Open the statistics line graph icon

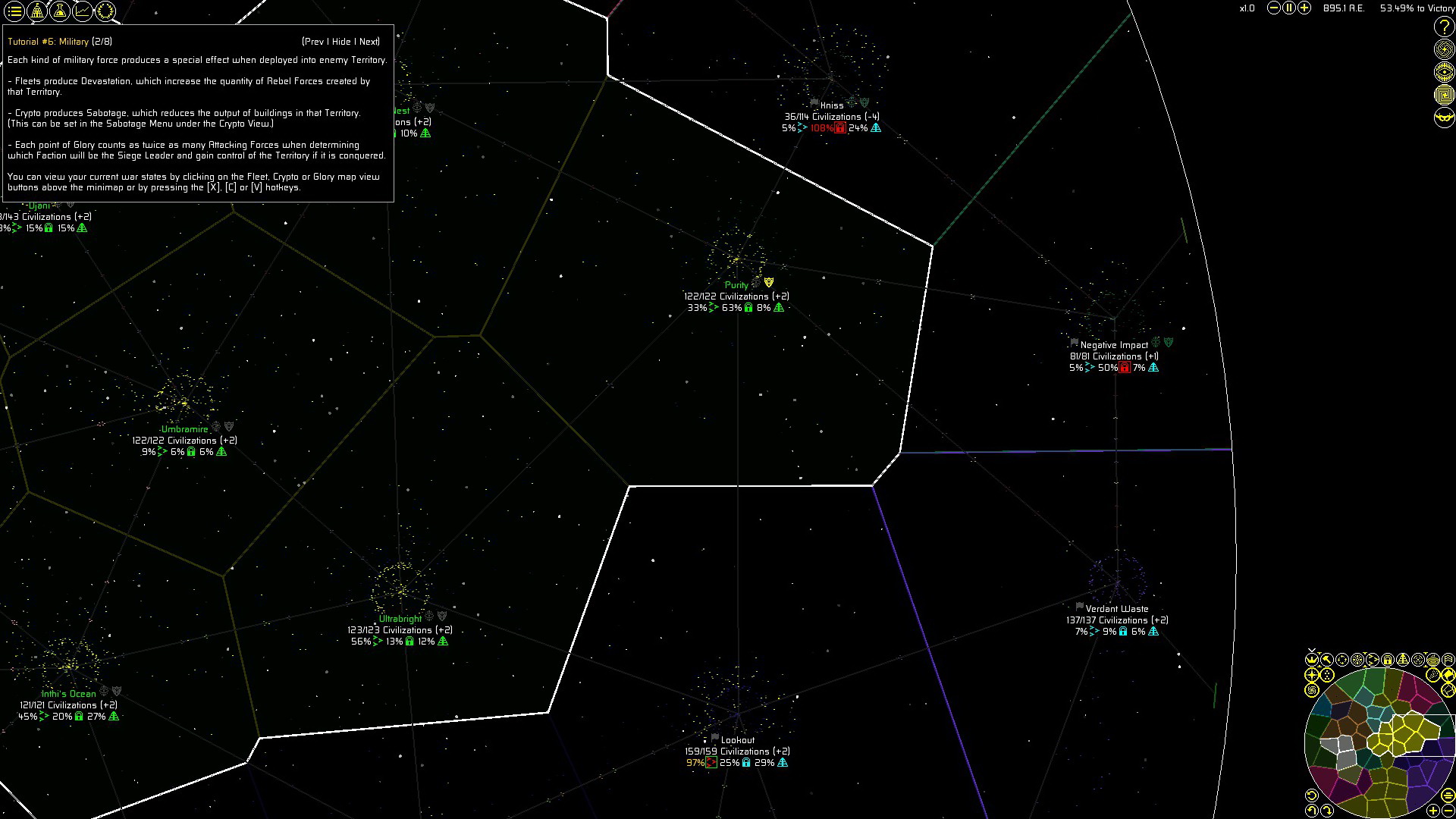pos(83,11)
